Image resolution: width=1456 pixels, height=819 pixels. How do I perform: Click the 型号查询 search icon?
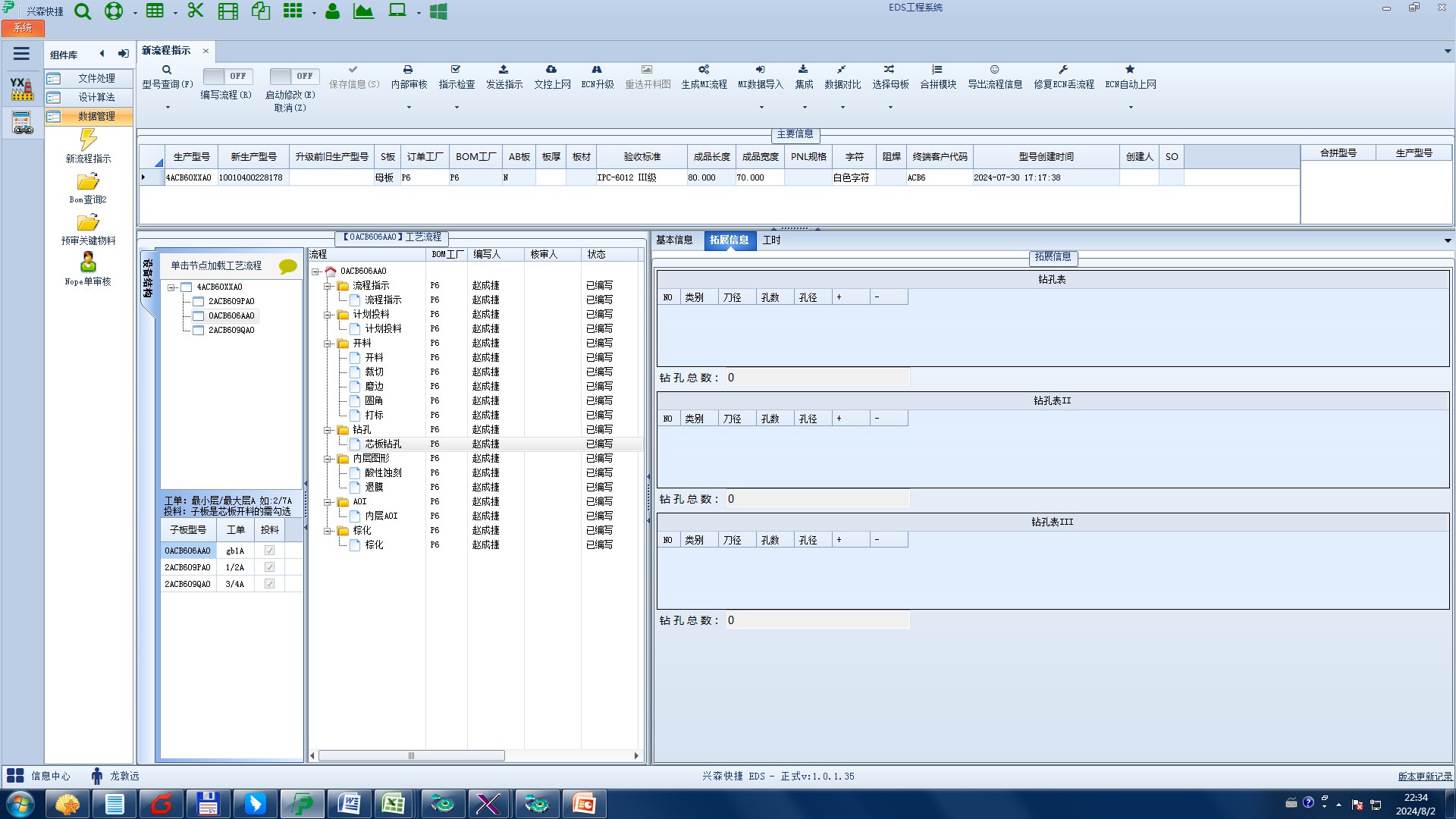coord(167,70)
